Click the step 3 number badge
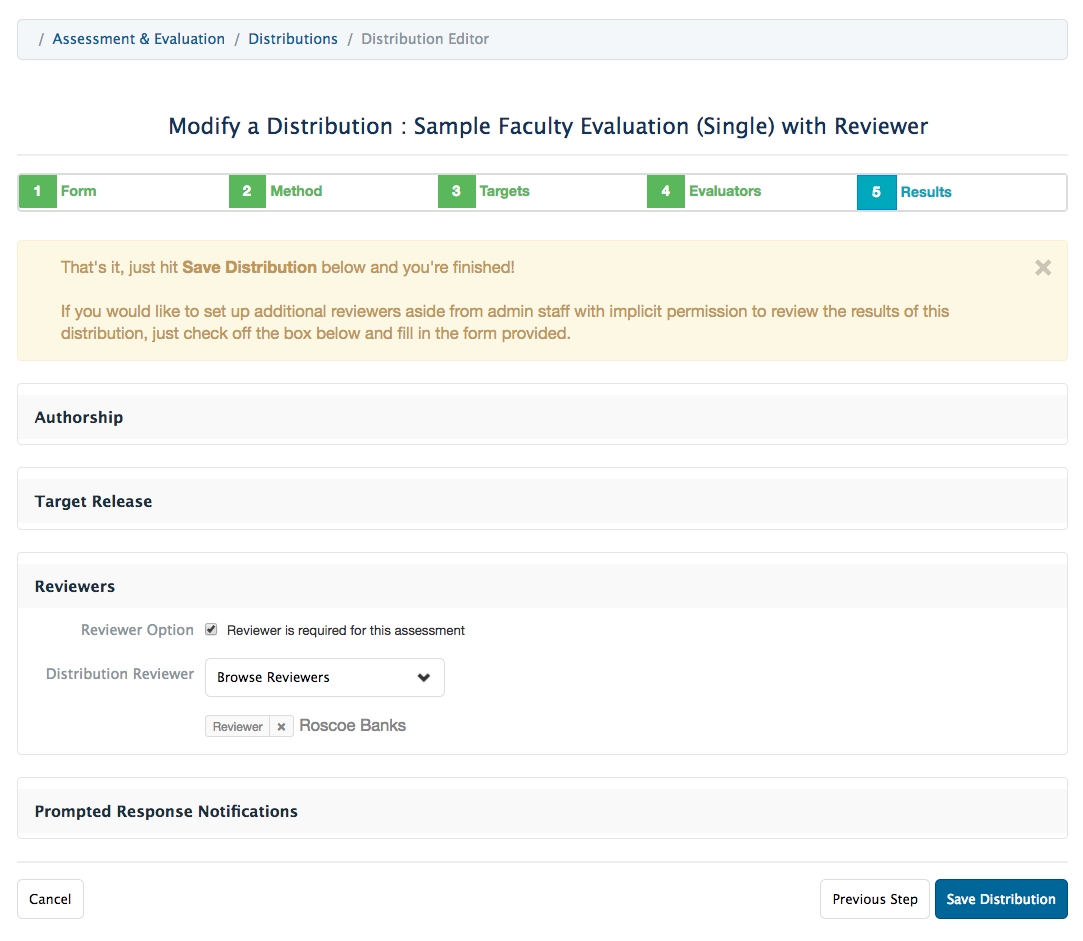The height and width of the screenshot is (941, 1083). [456, 191]
